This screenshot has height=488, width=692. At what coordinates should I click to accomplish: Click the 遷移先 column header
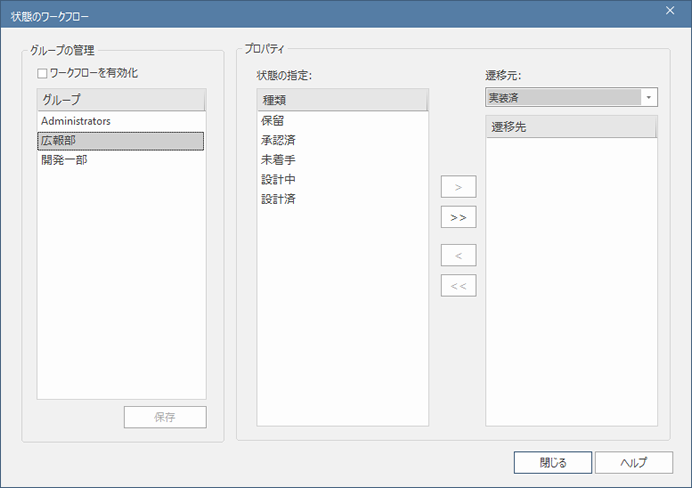[x=570, y=127]
